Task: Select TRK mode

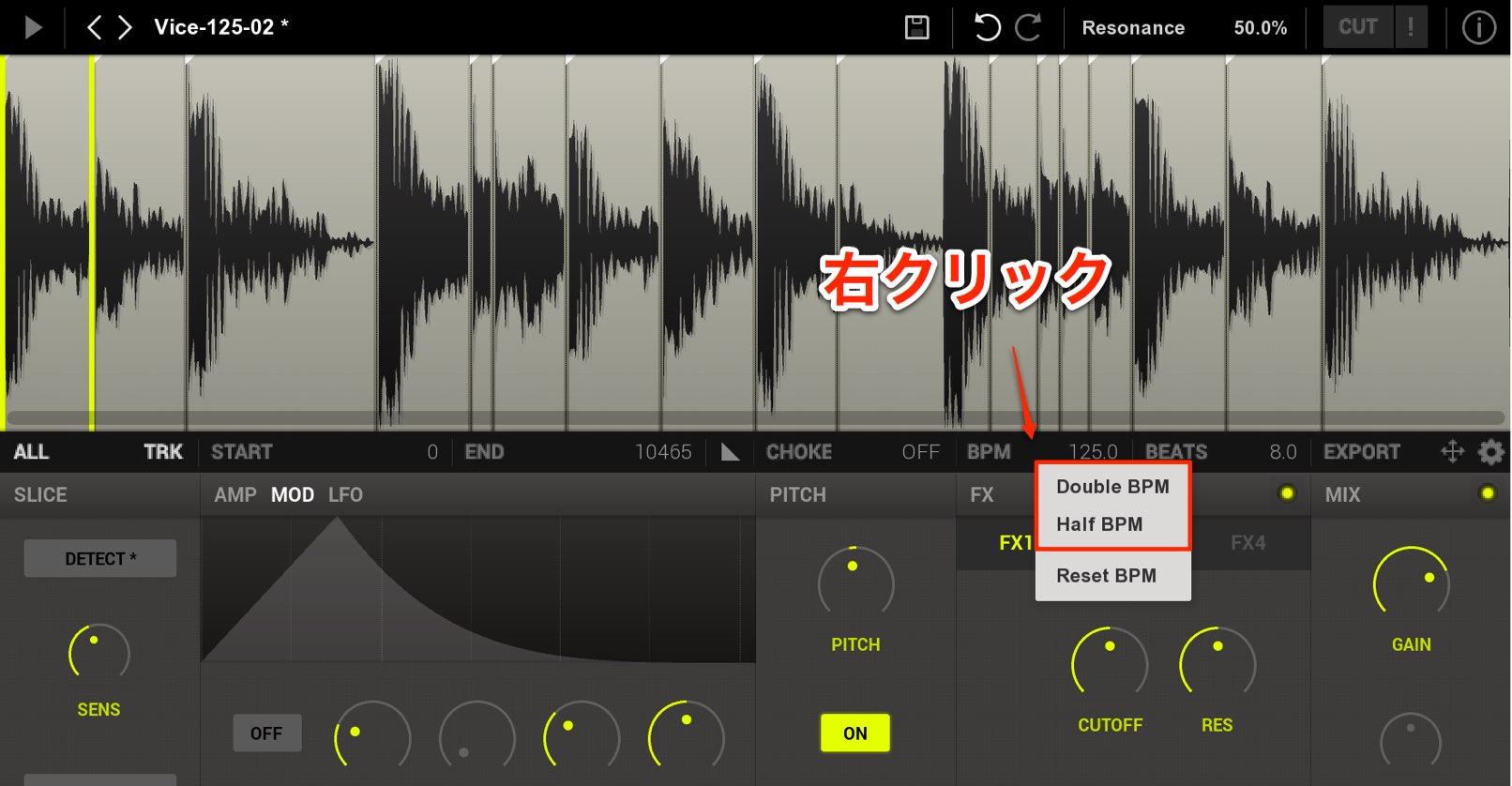Action: click(163, 452)
